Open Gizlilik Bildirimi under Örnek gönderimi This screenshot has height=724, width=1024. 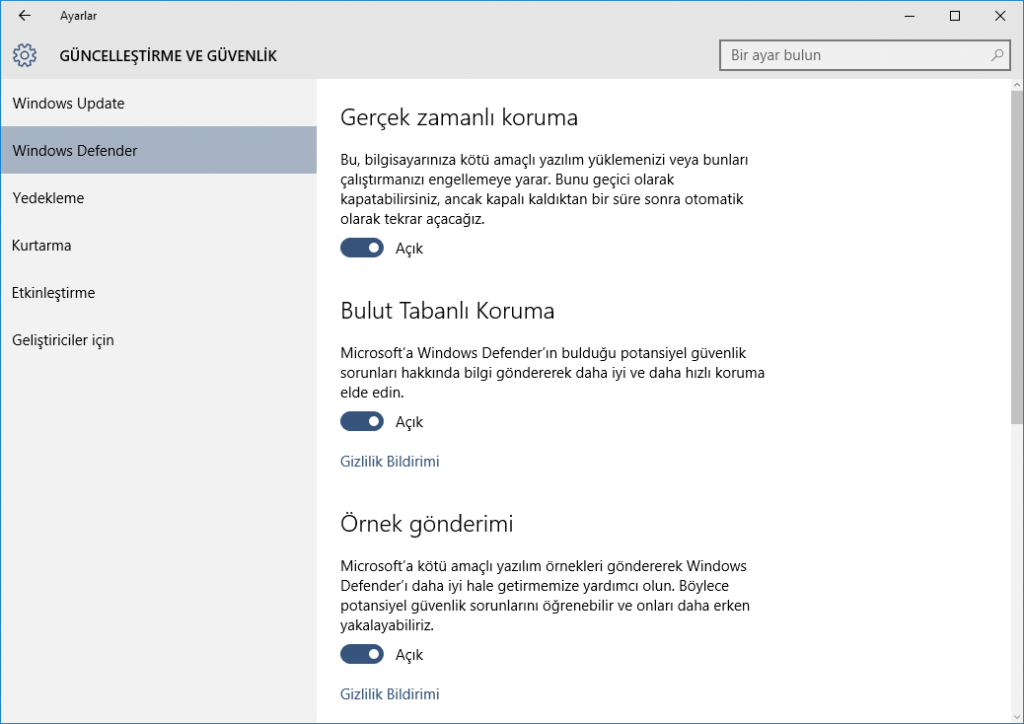point(390,694)
